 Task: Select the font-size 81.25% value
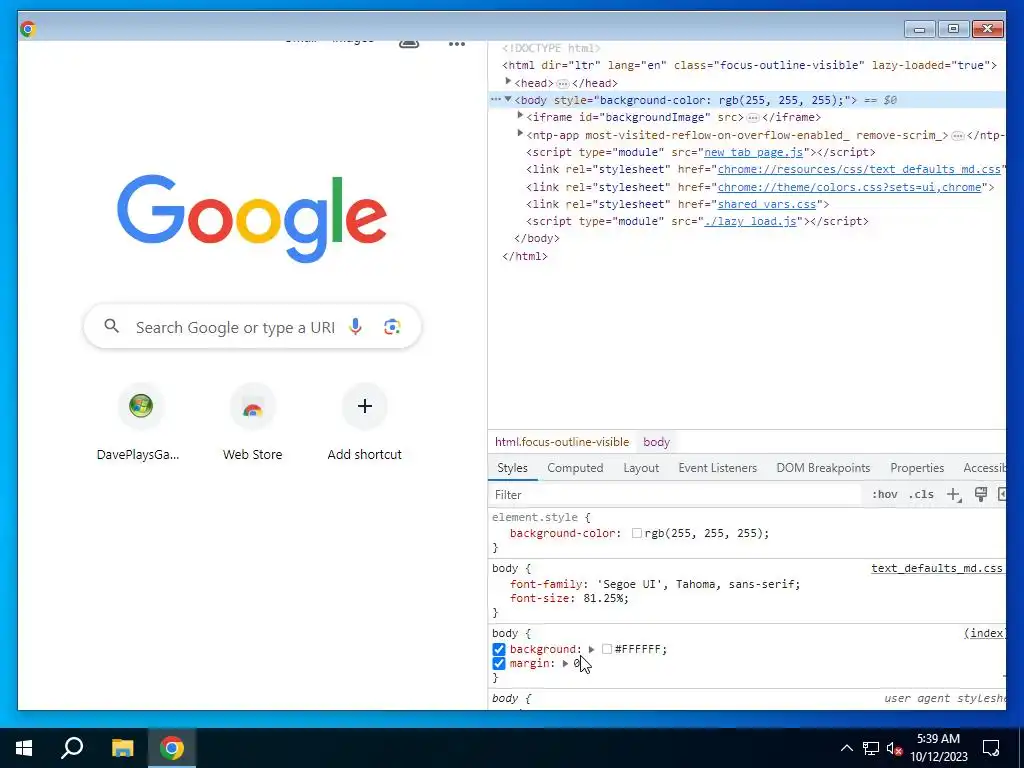[x=603, y=598]
